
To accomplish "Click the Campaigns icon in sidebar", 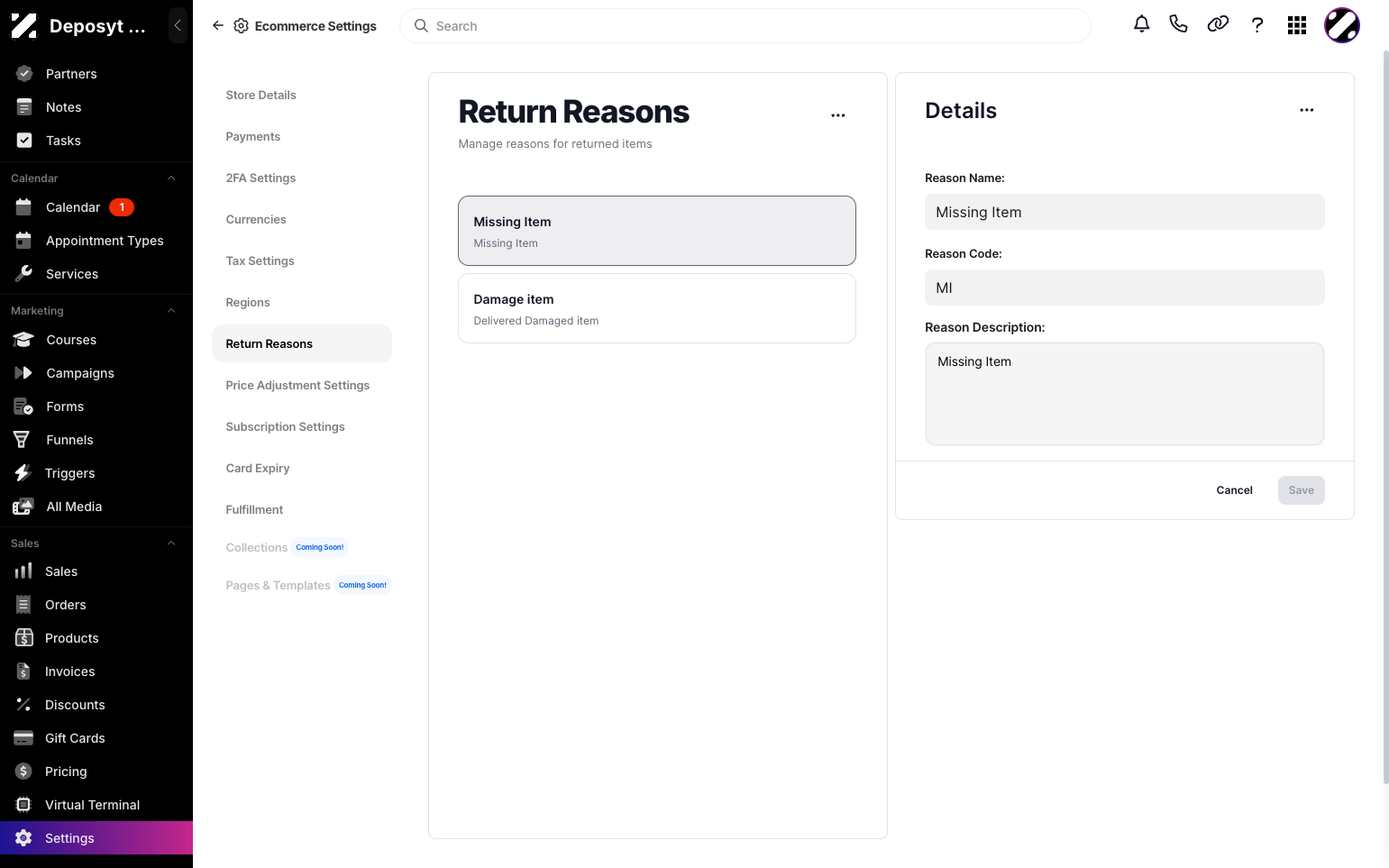I will pos(23,373).
